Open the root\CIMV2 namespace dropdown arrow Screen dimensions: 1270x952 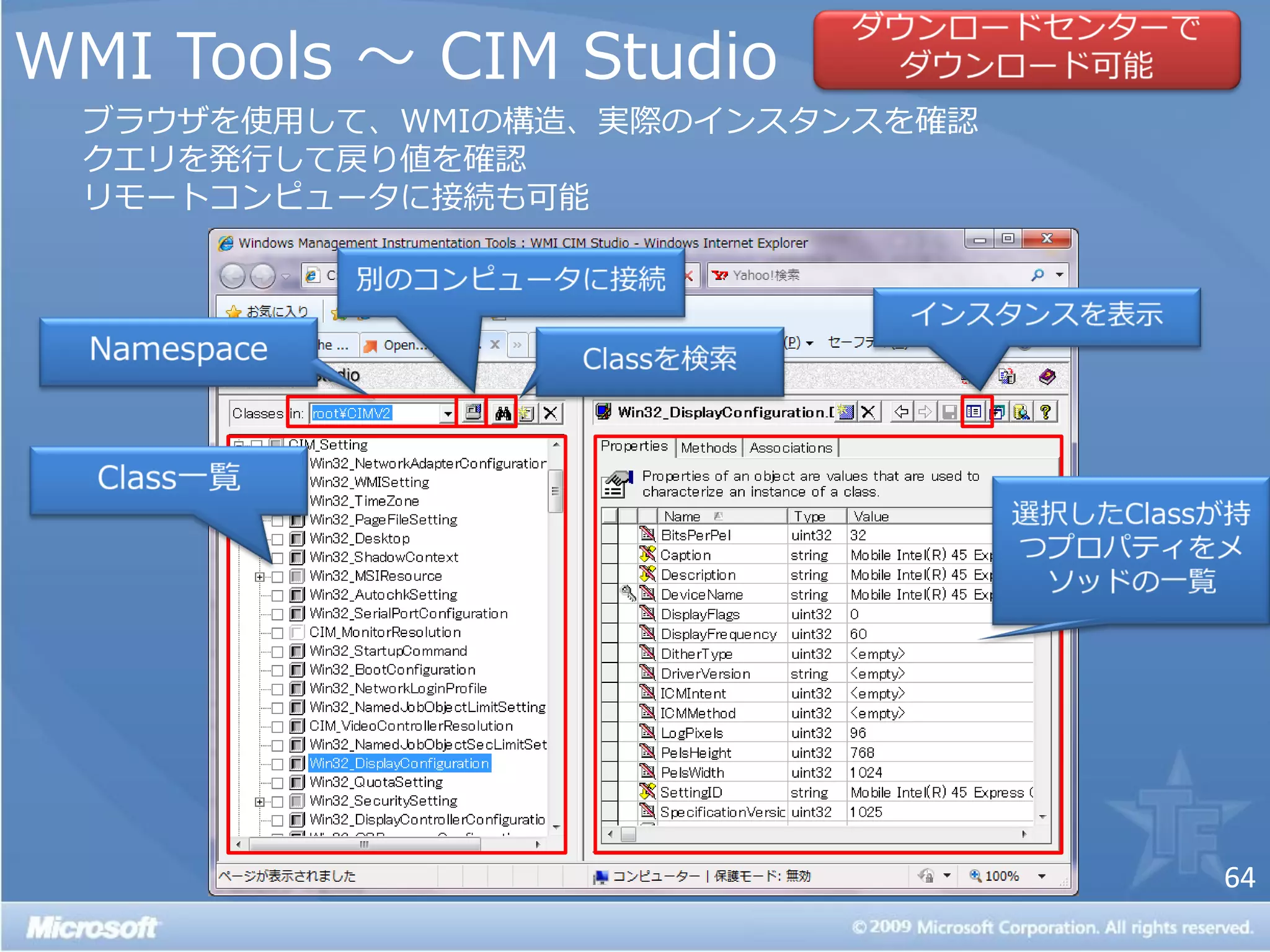(x=447, y=413)
